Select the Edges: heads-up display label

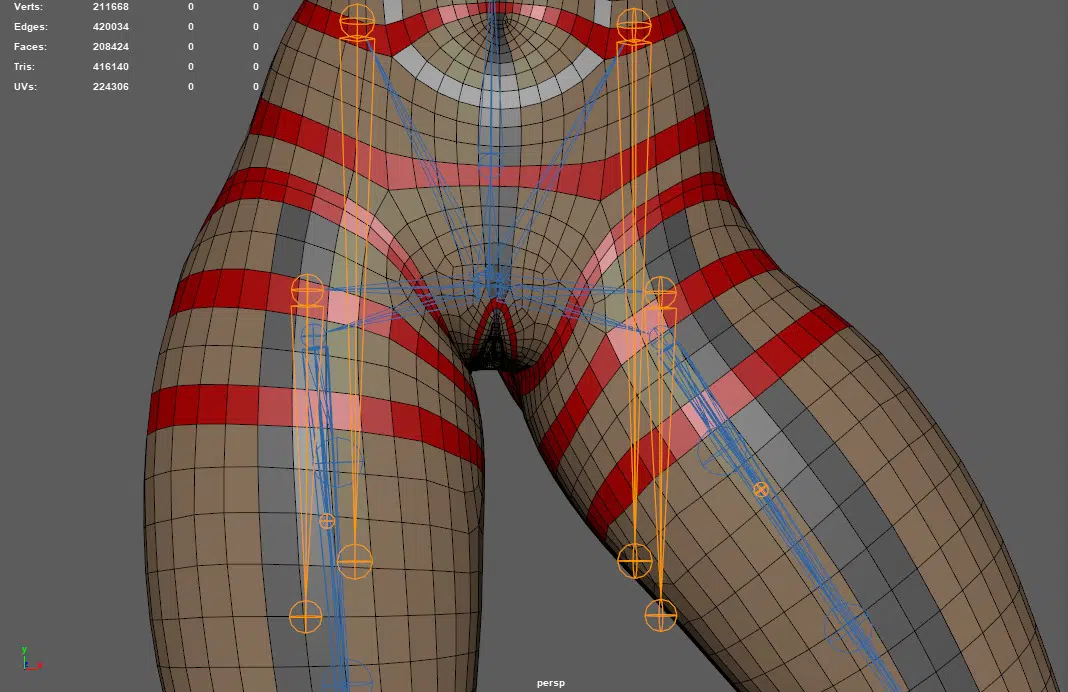pyautogui.click(x=31, y=27)
